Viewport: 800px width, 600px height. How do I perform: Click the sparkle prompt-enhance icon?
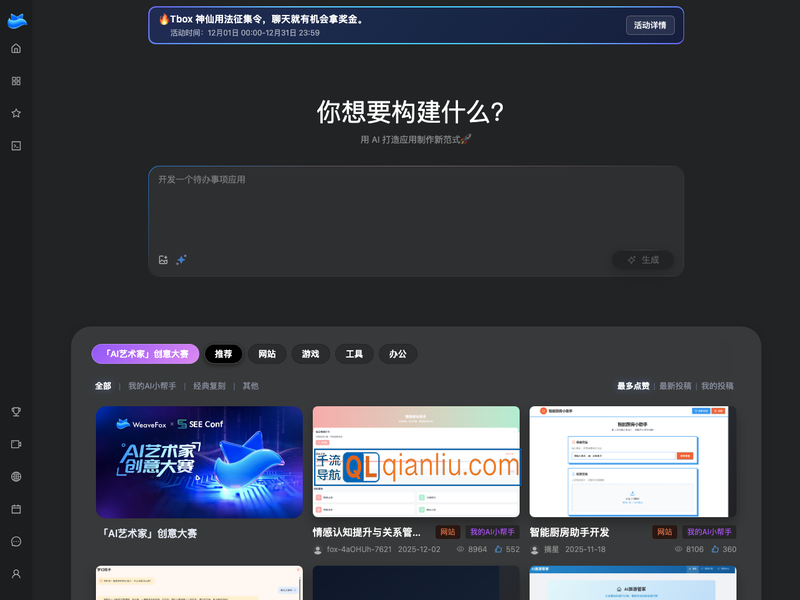[x=182, y=260]
